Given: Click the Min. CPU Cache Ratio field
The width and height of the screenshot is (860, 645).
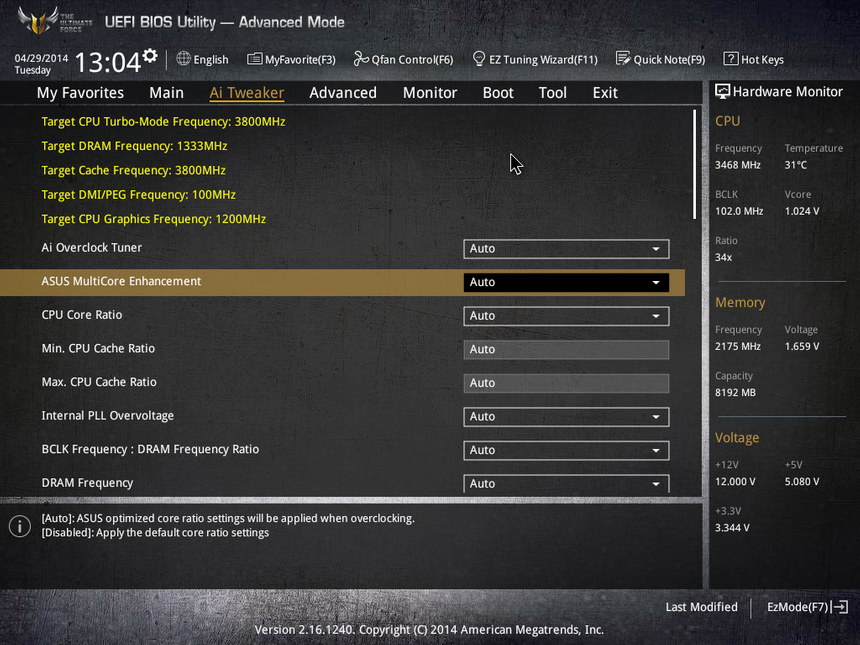Looking at the screenshot, I should pos(566,350).
